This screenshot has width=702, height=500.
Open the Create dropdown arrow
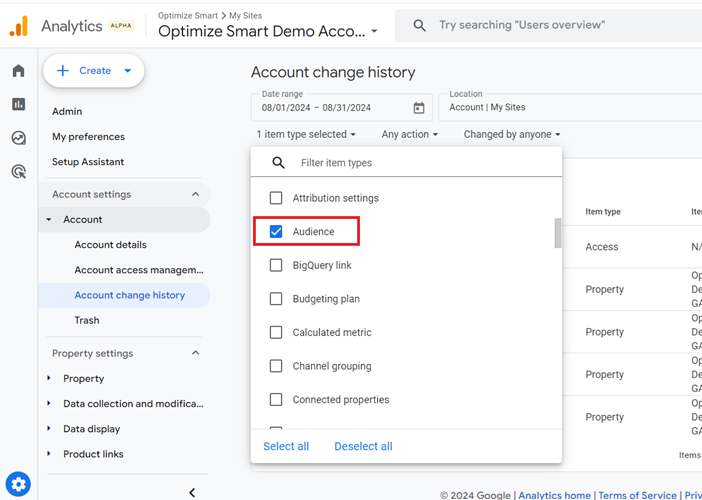[x=128, y=71]
